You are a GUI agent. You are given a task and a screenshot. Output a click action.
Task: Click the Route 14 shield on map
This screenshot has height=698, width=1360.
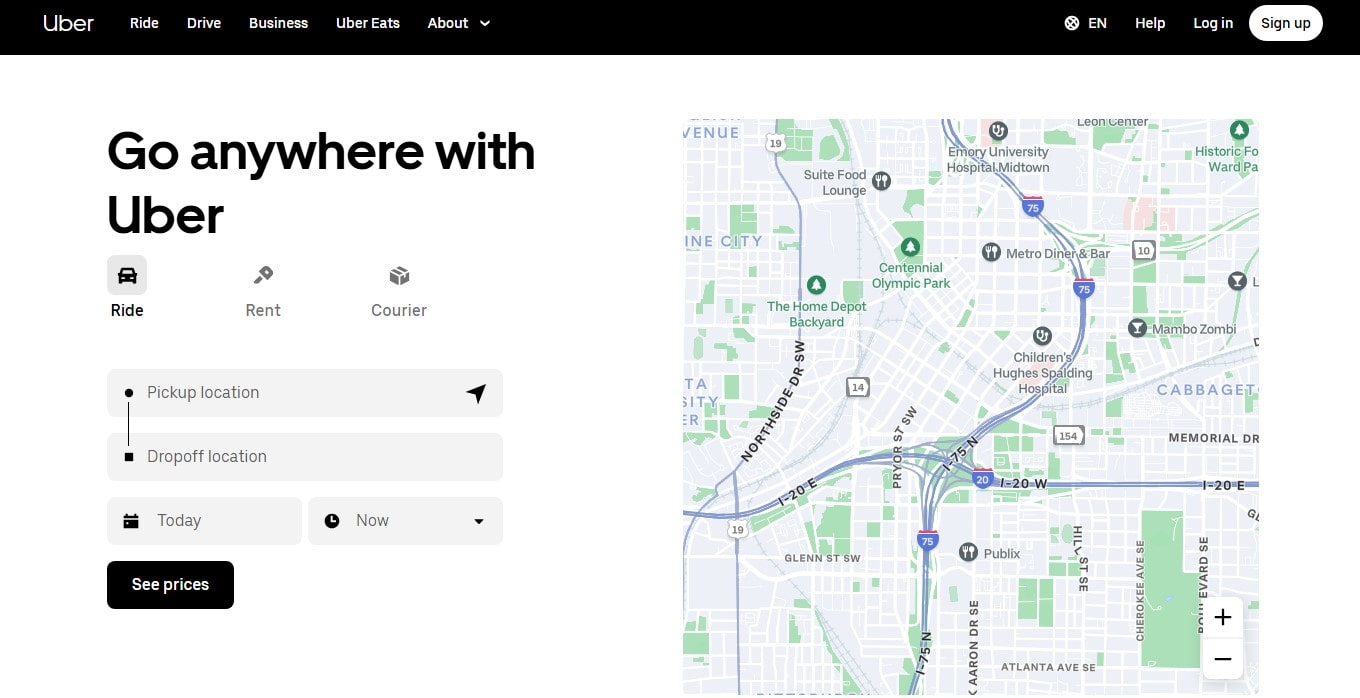pyautogui.click(x=857, y=387)
